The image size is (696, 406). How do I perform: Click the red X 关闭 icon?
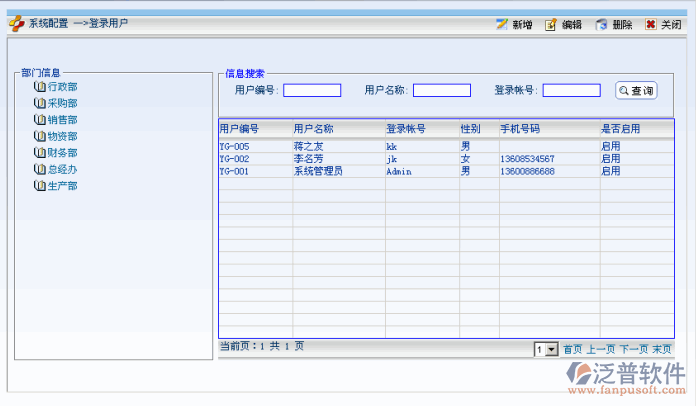650,24
